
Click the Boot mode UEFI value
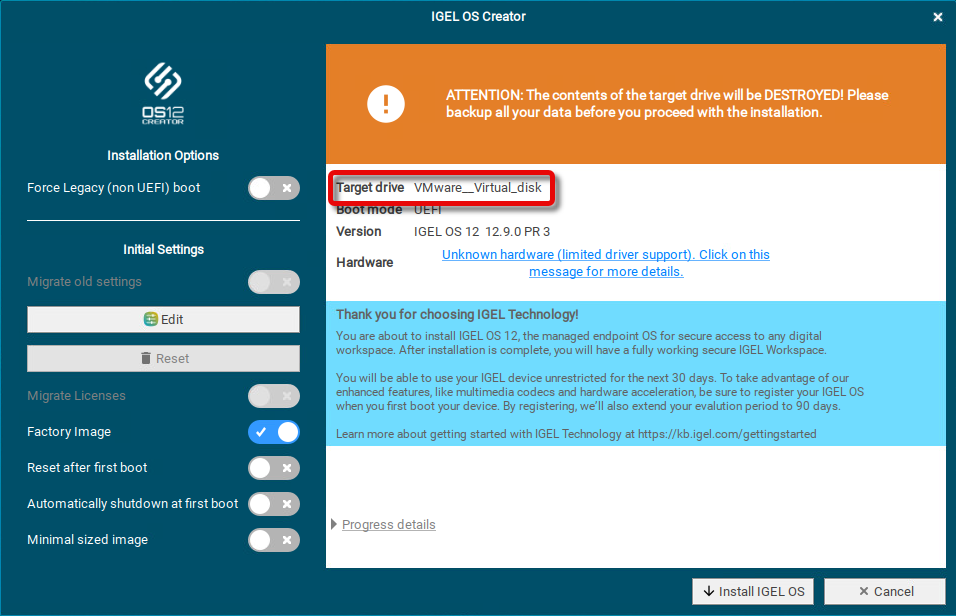pyautogui.click(x=428, y=210)
